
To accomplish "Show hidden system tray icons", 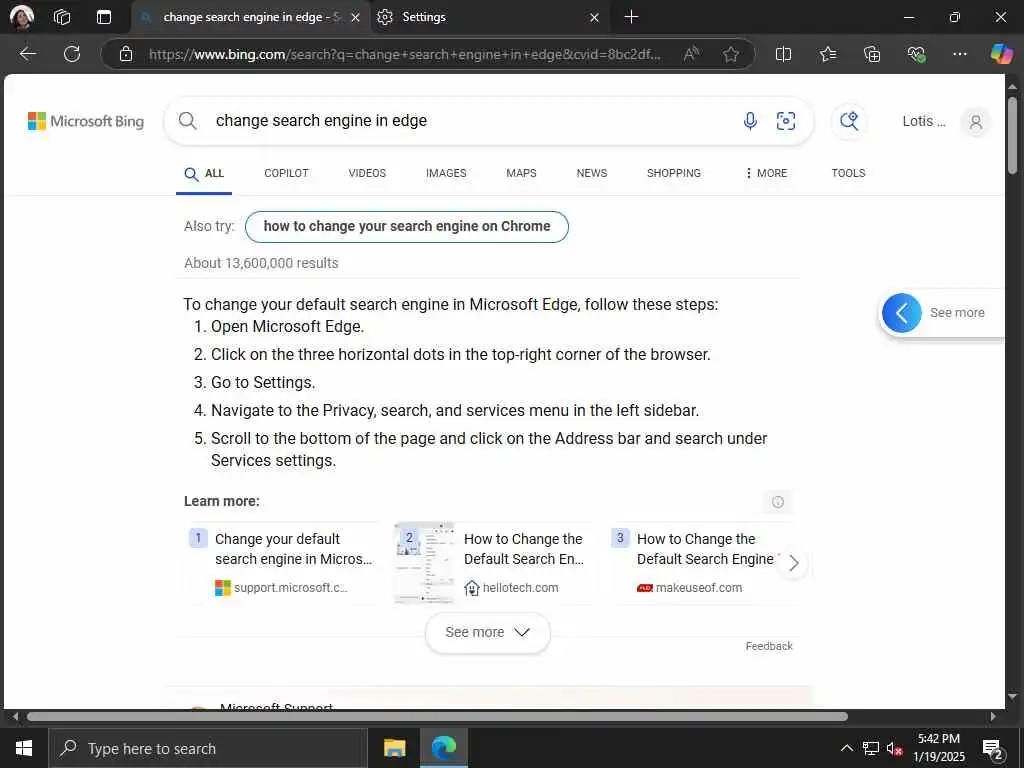I will (846, 748).
